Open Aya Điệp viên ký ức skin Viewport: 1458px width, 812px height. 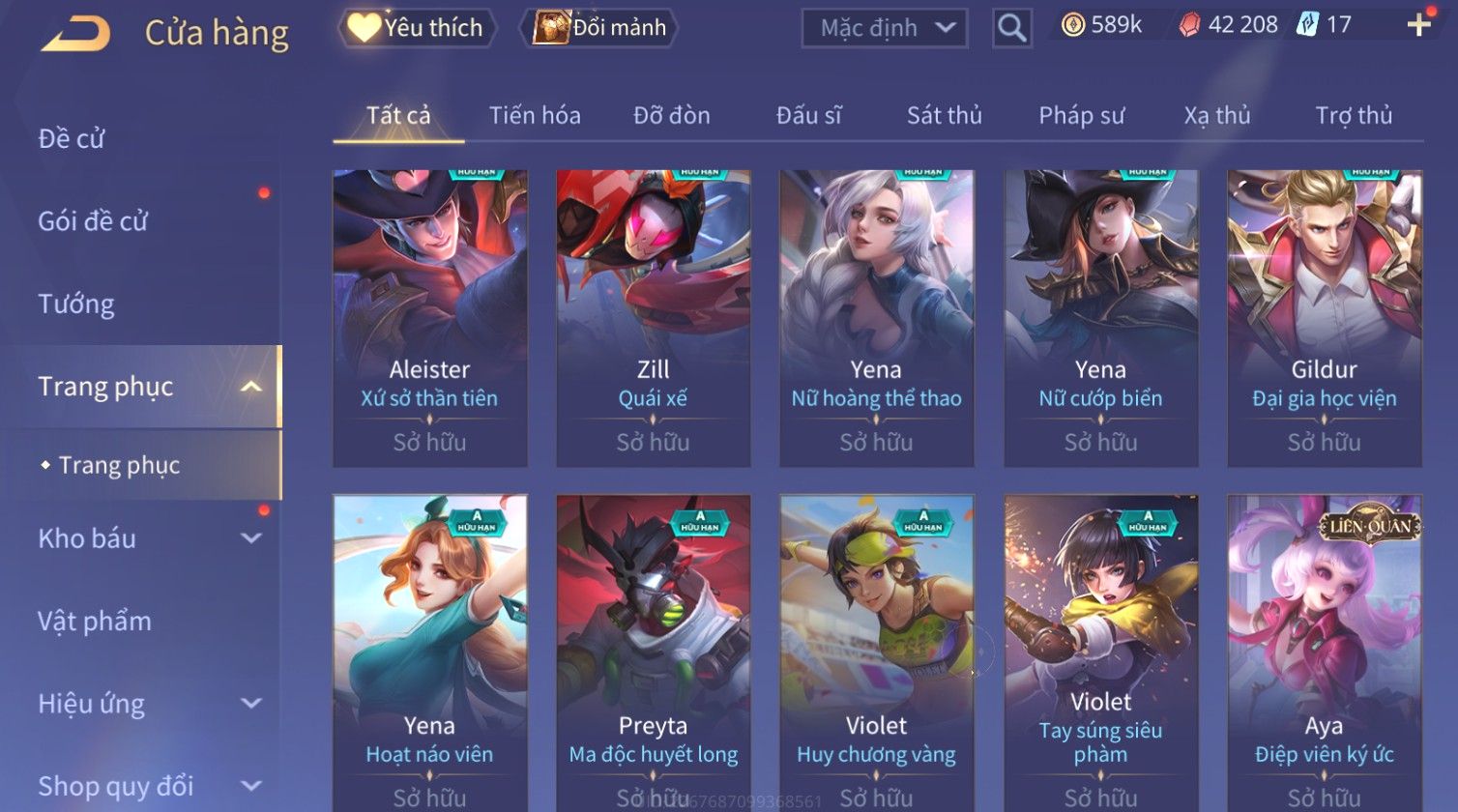click(x=1324, y=652)
